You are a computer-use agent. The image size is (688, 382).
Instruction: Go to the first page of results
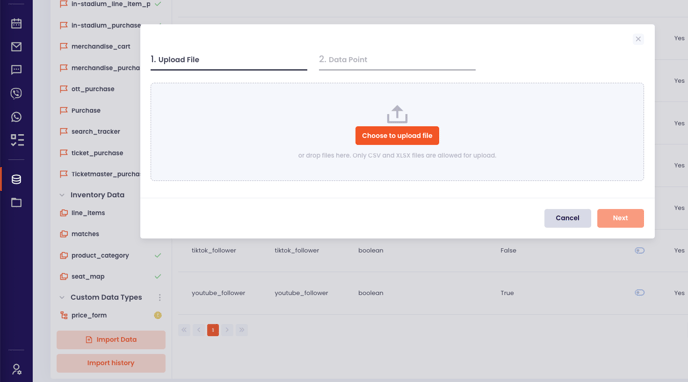coord(184,330)
